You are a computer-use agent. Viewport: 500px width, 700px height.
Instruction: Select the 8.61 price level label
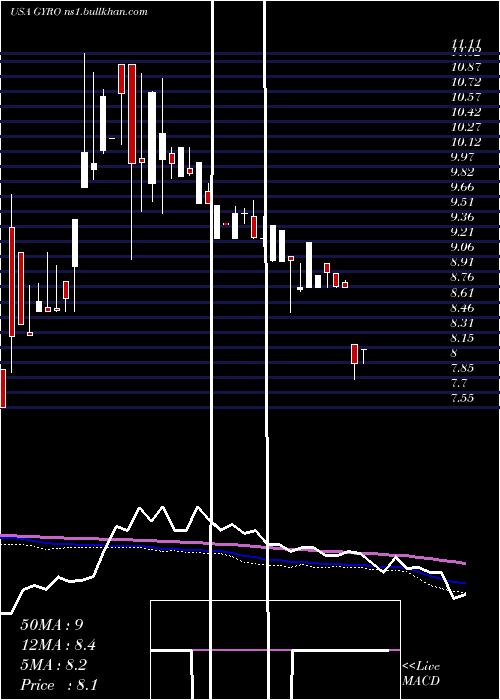(463, 292)
